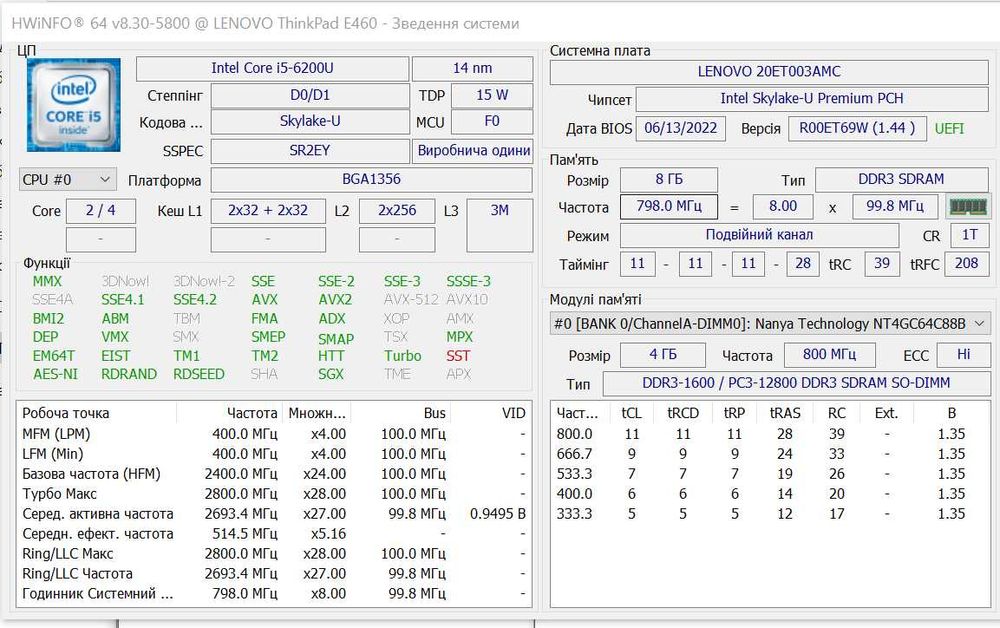
Task: Click the RDSEED feature label
Action: coord(198,374)
